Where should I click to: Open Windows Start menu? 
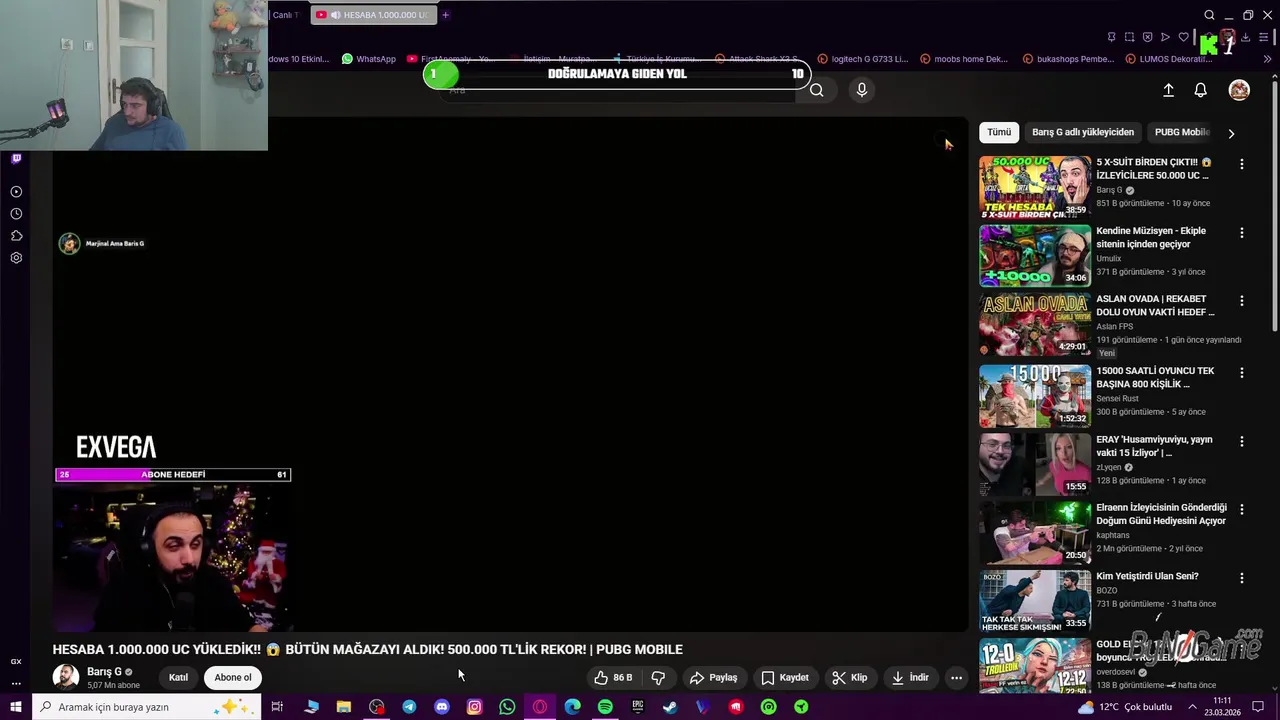[16, 707]
